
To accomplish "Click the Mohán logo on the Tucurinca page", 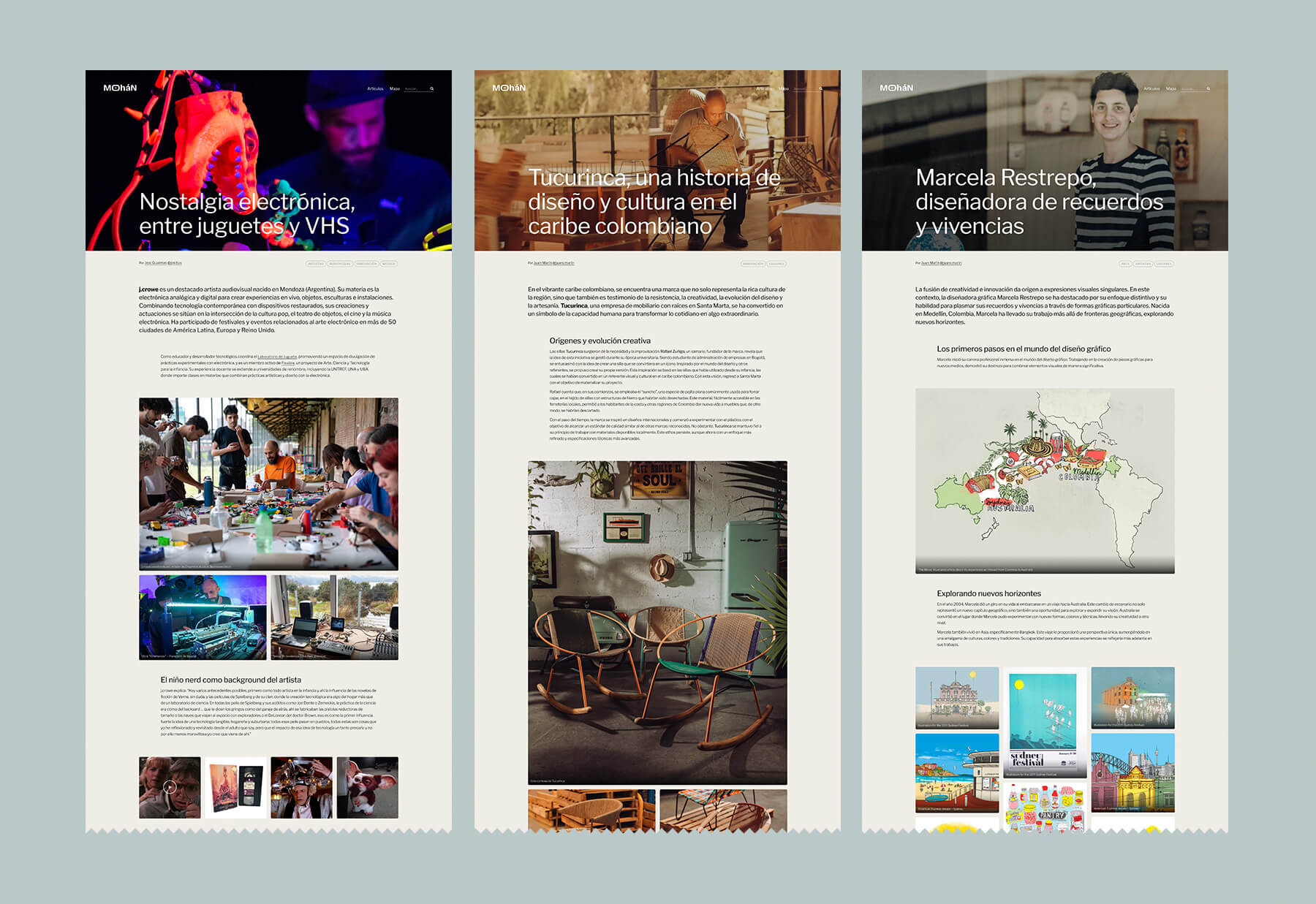I will click(509, 88).
